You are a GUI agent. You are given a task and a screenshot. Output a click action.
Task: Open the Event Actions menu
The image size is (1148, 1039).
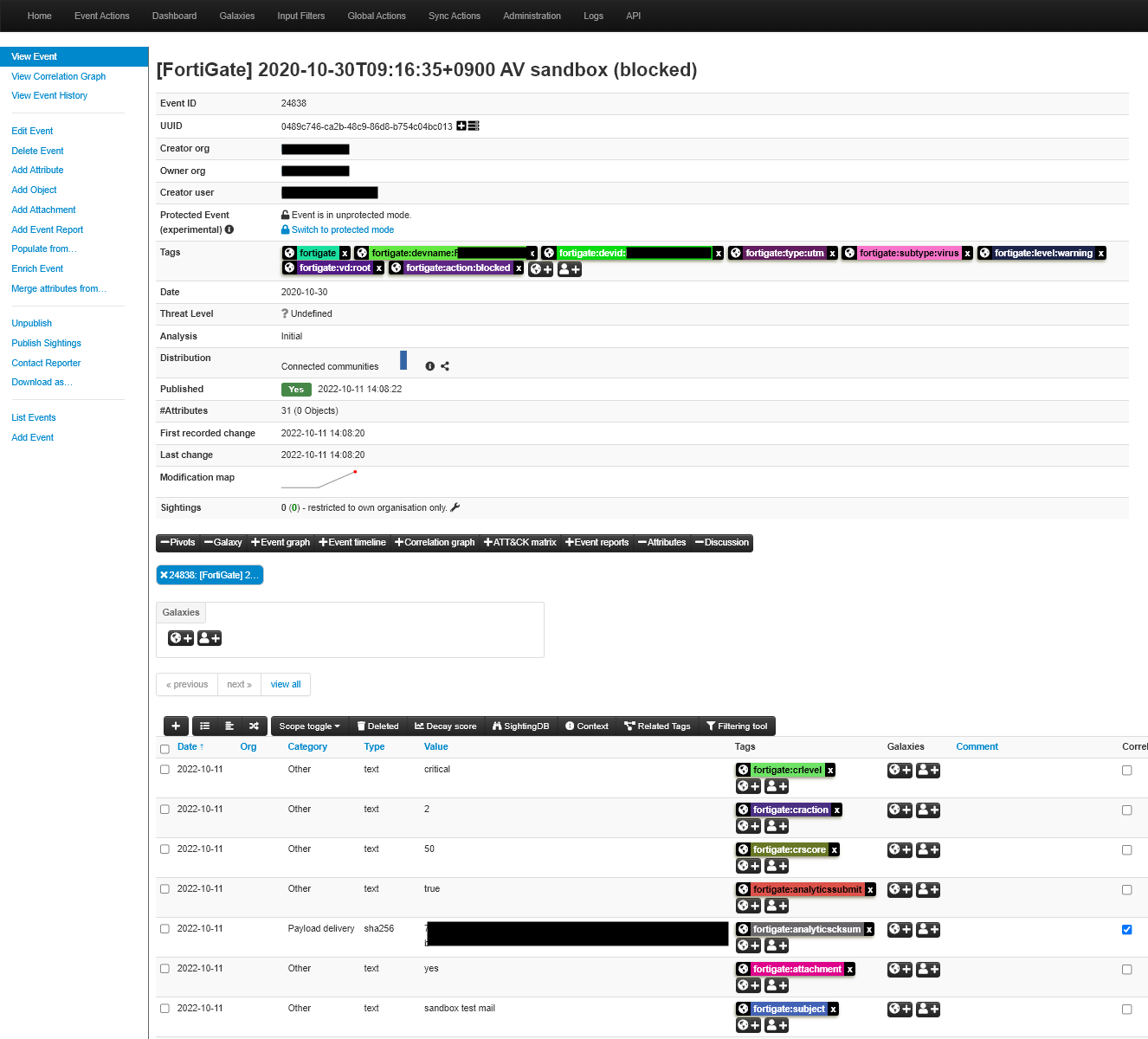tap(102, 16)
